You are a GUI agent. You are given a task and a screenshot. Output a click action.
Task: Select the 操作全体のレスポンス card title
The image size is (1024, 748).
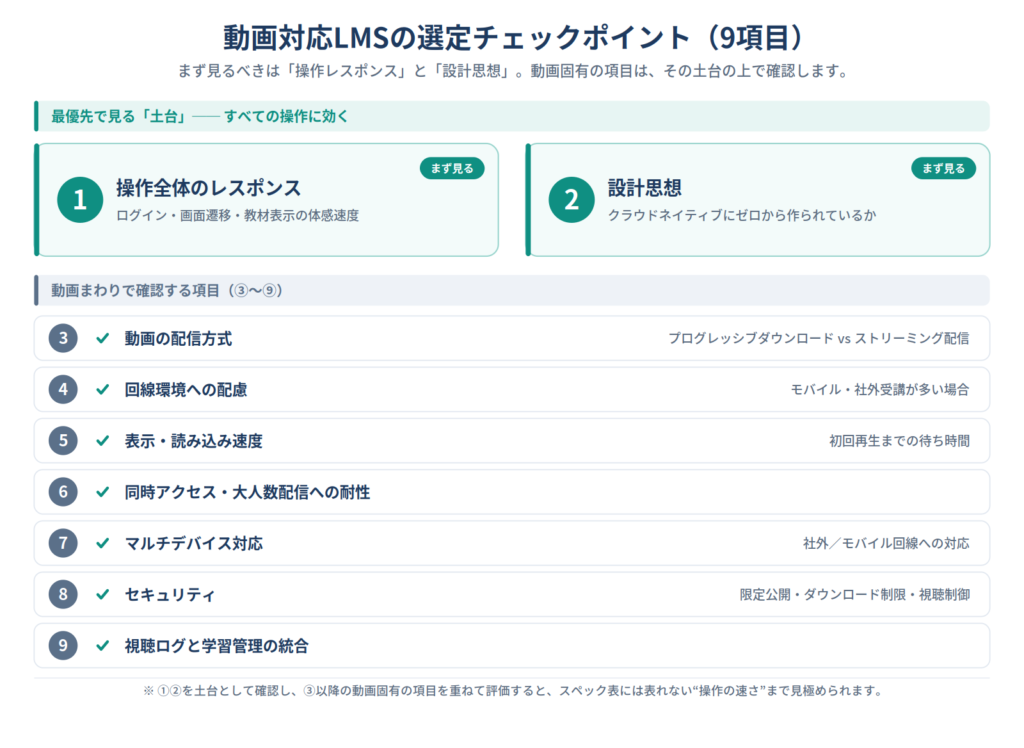(208, 188)
